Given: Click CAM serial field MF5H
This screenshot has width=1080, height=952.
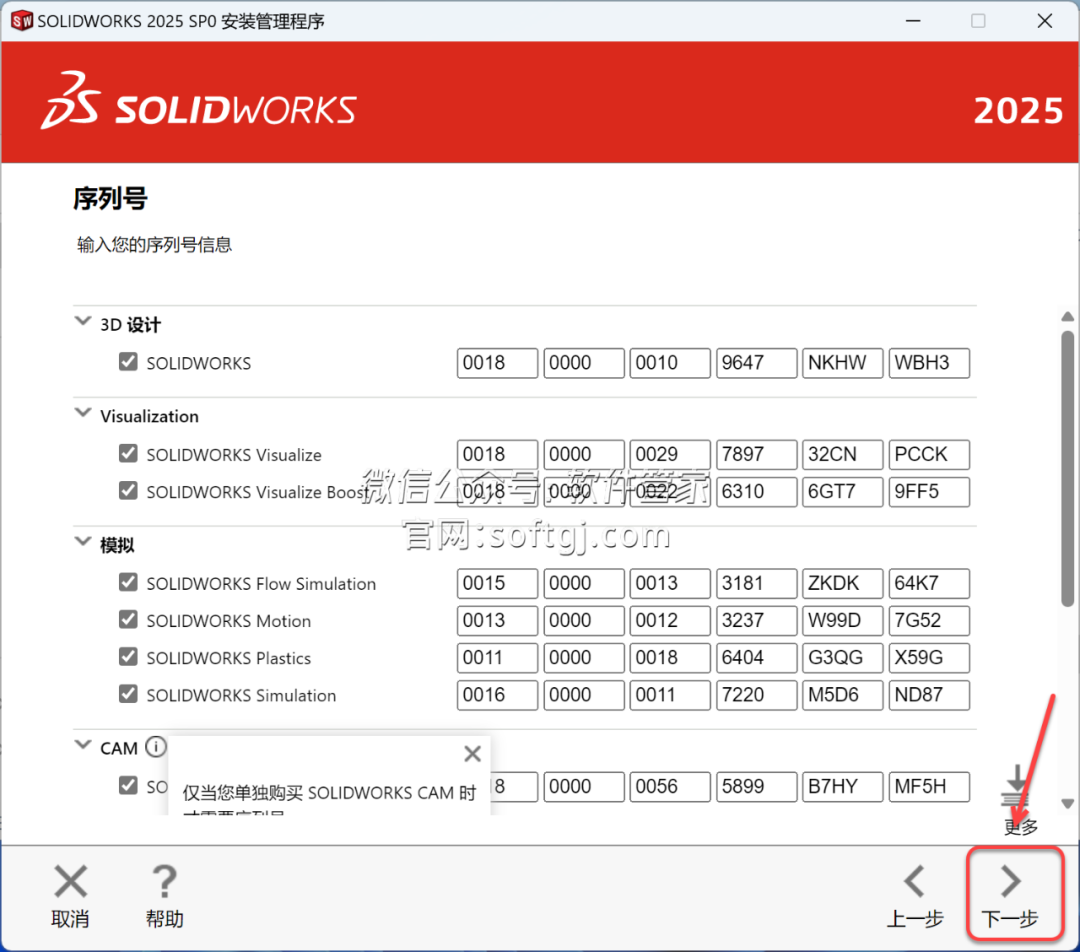Looking at the screenshot, I should (x=929, y=787).
